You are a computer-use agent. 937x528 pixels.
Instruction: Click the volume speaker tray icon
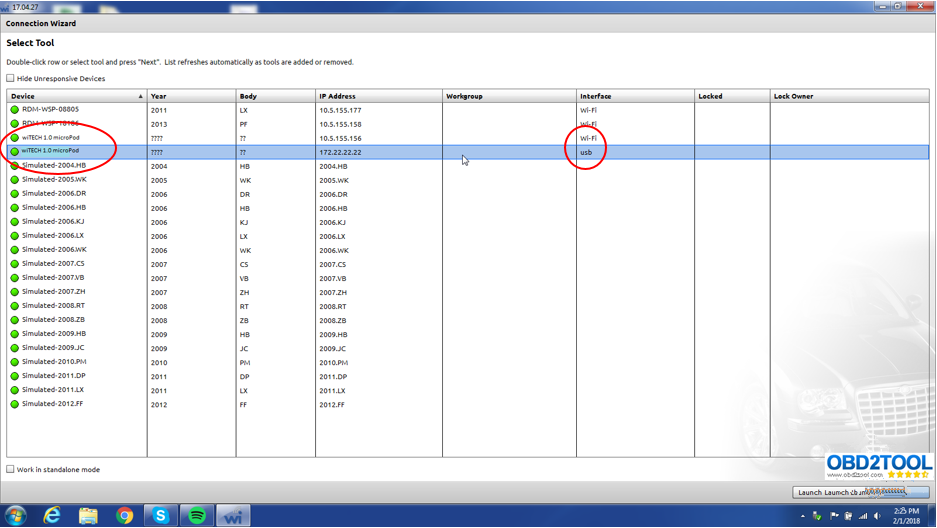[877, 516]
